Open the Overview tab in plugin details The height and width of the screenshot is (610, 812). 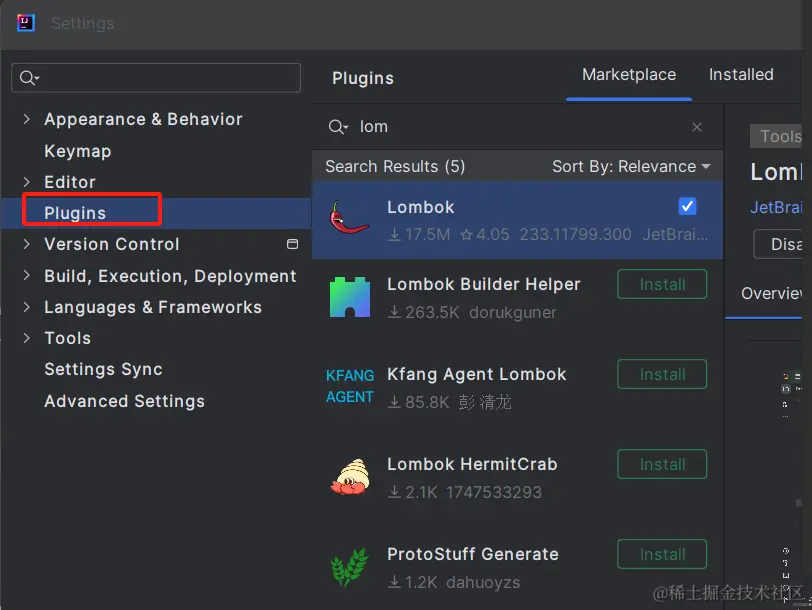coord(771,294)
